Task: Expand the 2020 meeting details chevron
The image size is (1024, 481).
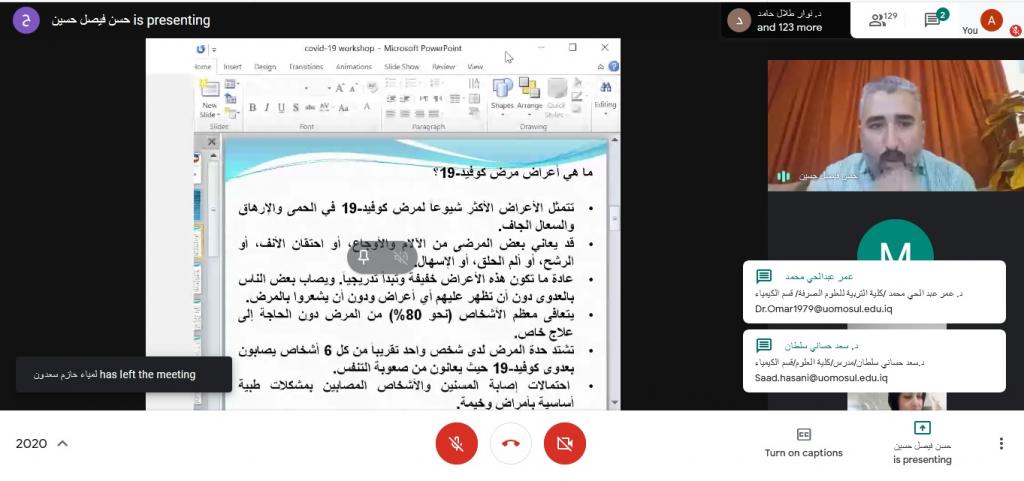Action: coord(62,444)
